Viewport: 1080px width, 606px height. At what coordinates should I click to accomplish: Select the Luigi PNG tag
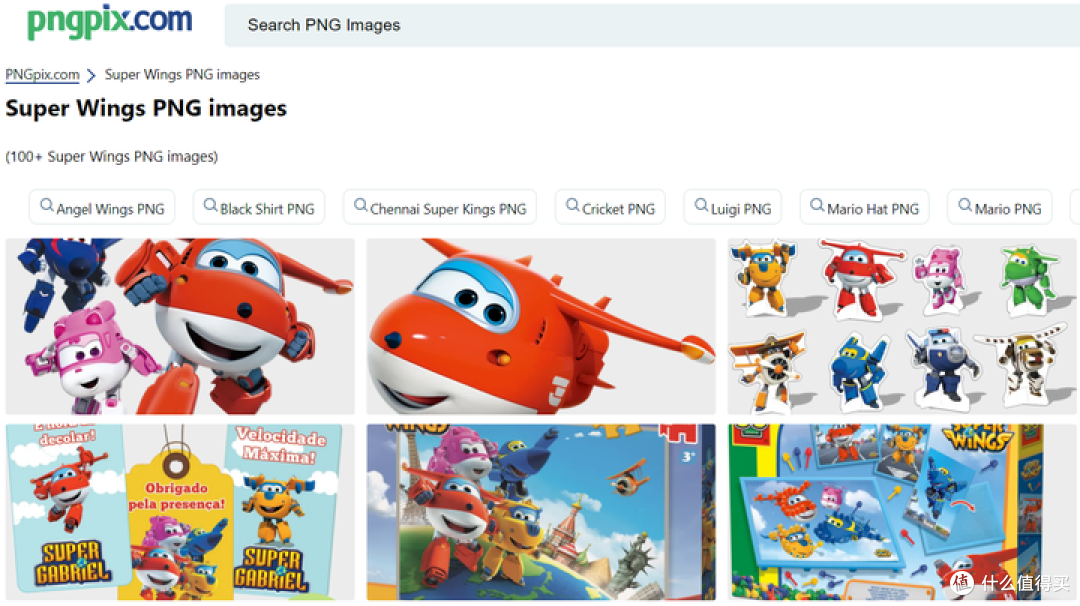[732, 207]
